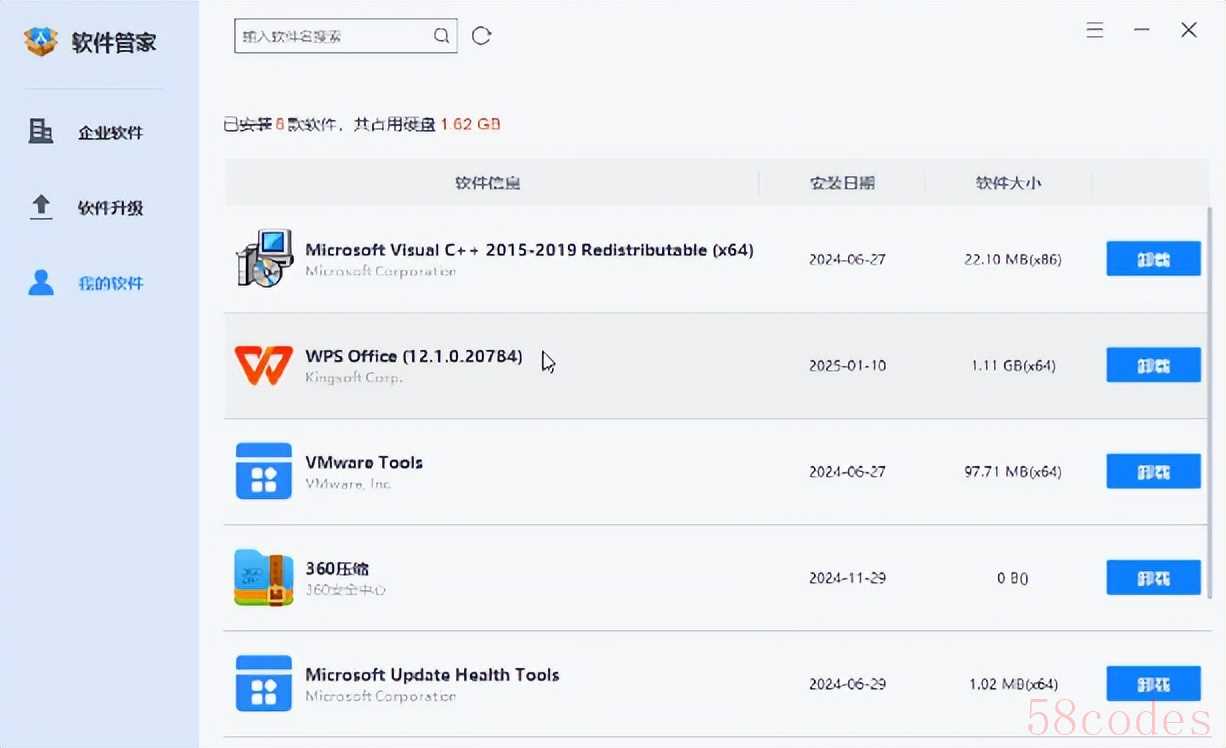This screenshot has width=1226, height=748.
Task: Click the 软件升级 upload arrow icon
Action: tap(41, 207)
